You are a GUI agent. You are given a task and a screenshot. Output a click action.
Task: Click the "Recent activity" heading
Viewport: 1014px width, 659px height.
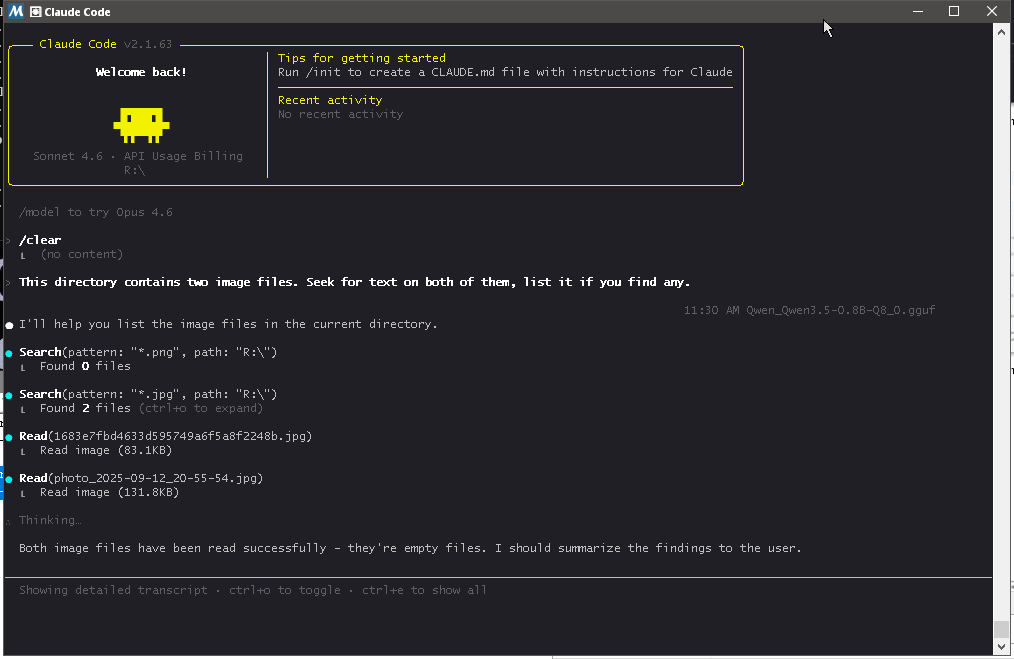click(329, 100)
